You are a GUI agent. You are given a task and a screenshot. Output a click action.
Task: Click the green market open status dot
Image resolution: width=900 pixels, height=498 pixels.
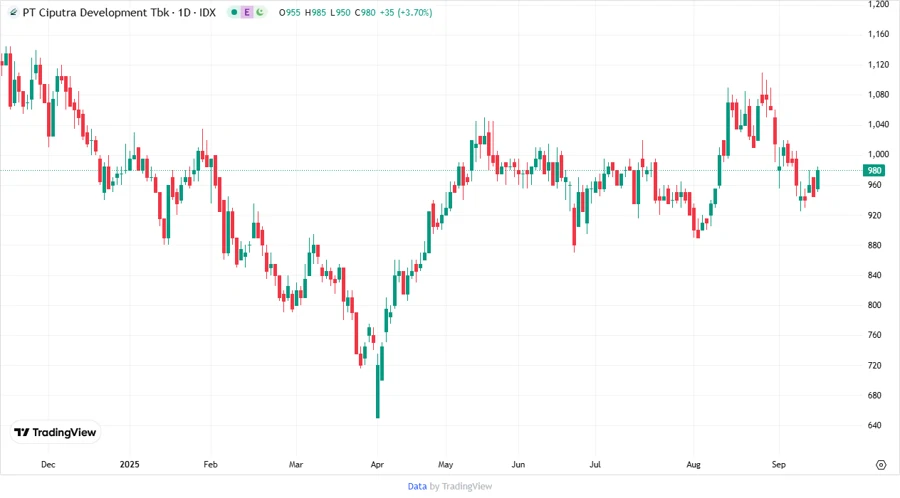pyautogui.click(x=234, y=12)
